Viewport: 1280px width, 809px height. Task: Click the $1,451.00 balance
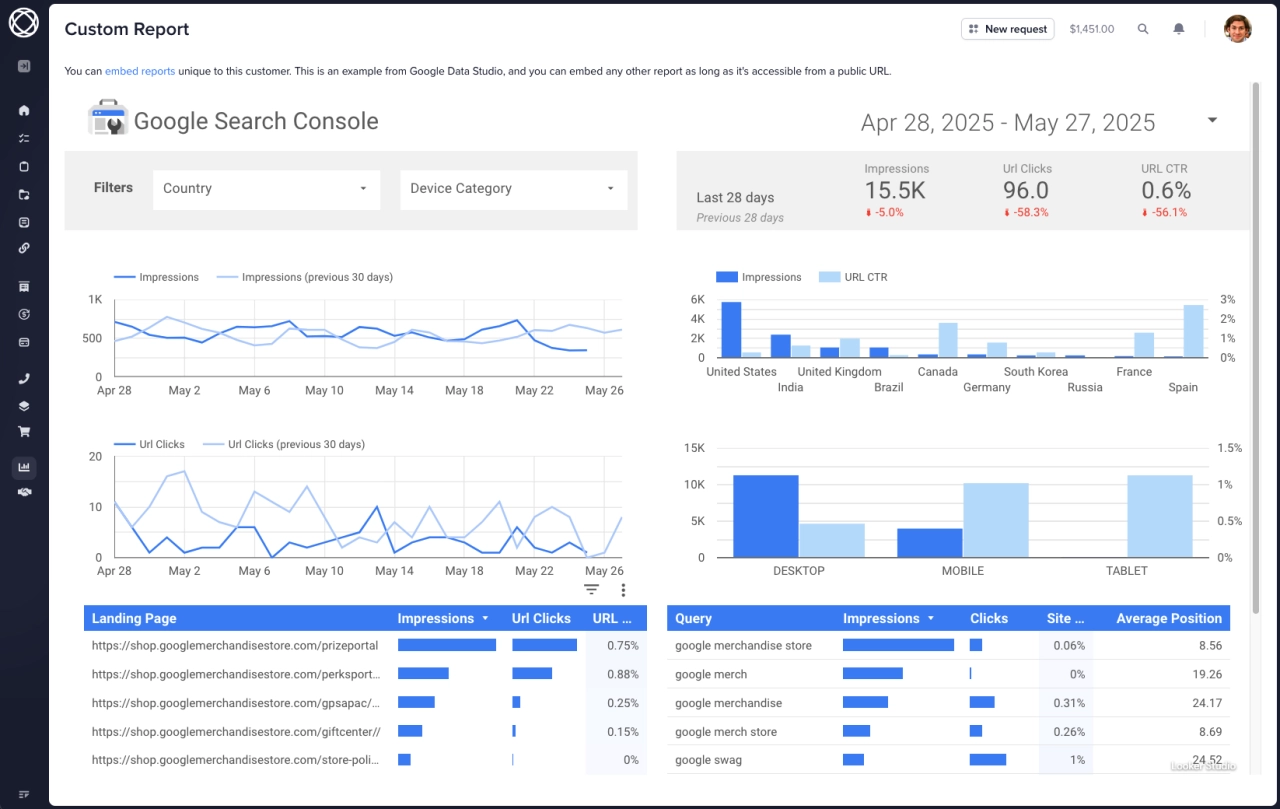1091,29
